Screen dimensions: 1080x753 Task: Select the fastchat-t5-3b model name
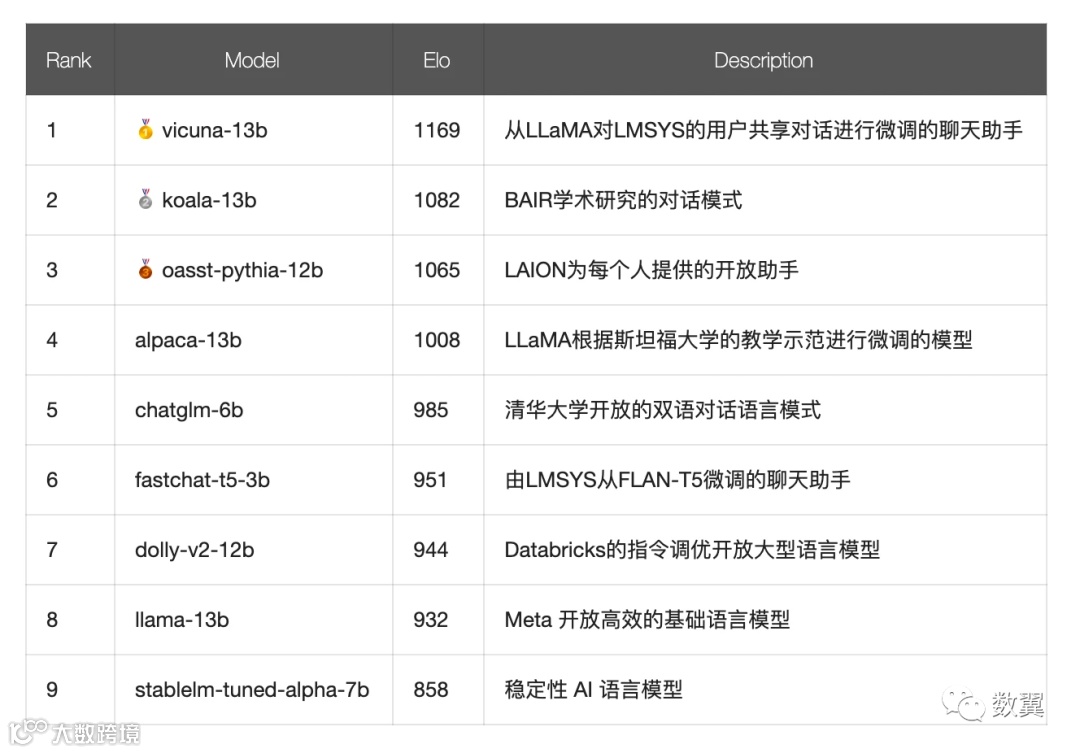(202, 480)
